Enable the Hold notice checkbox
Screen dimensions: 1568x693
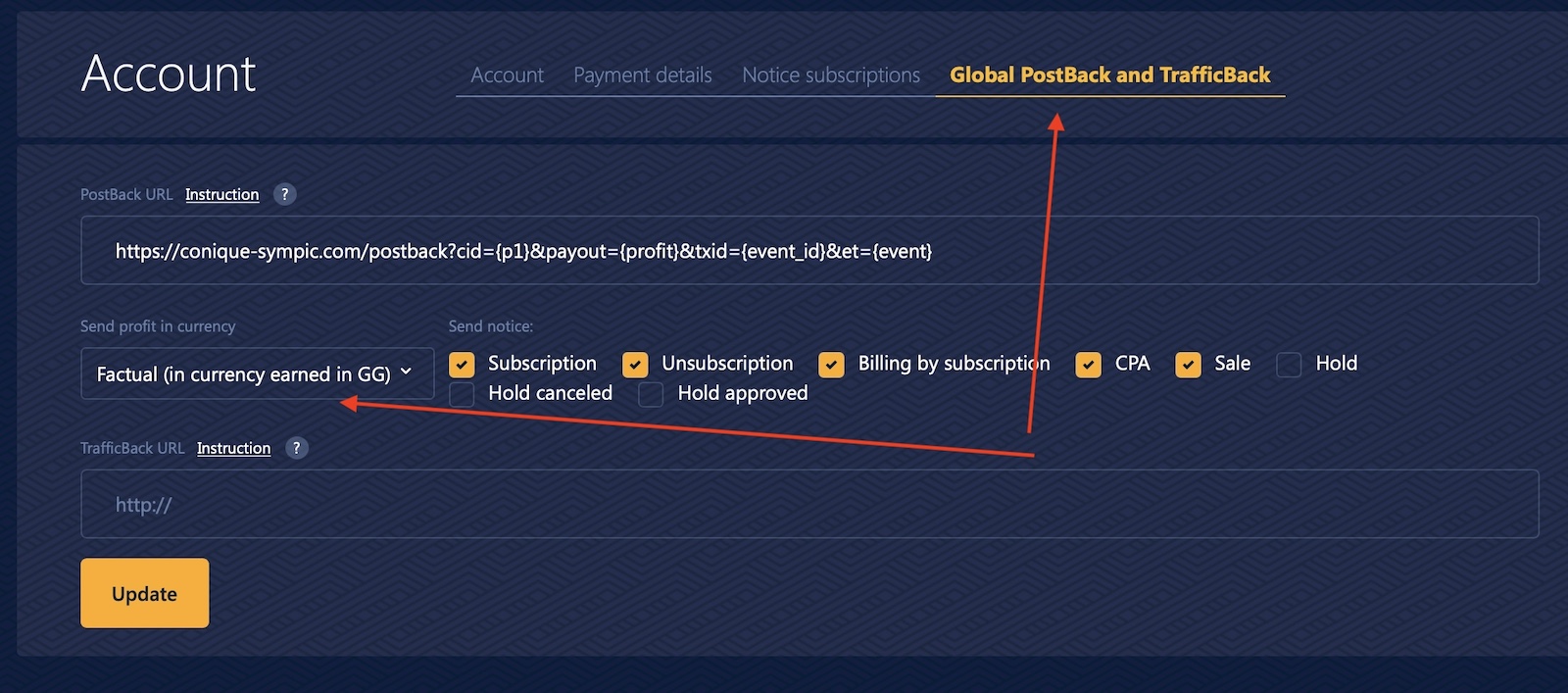click(x=1289, y=365)
